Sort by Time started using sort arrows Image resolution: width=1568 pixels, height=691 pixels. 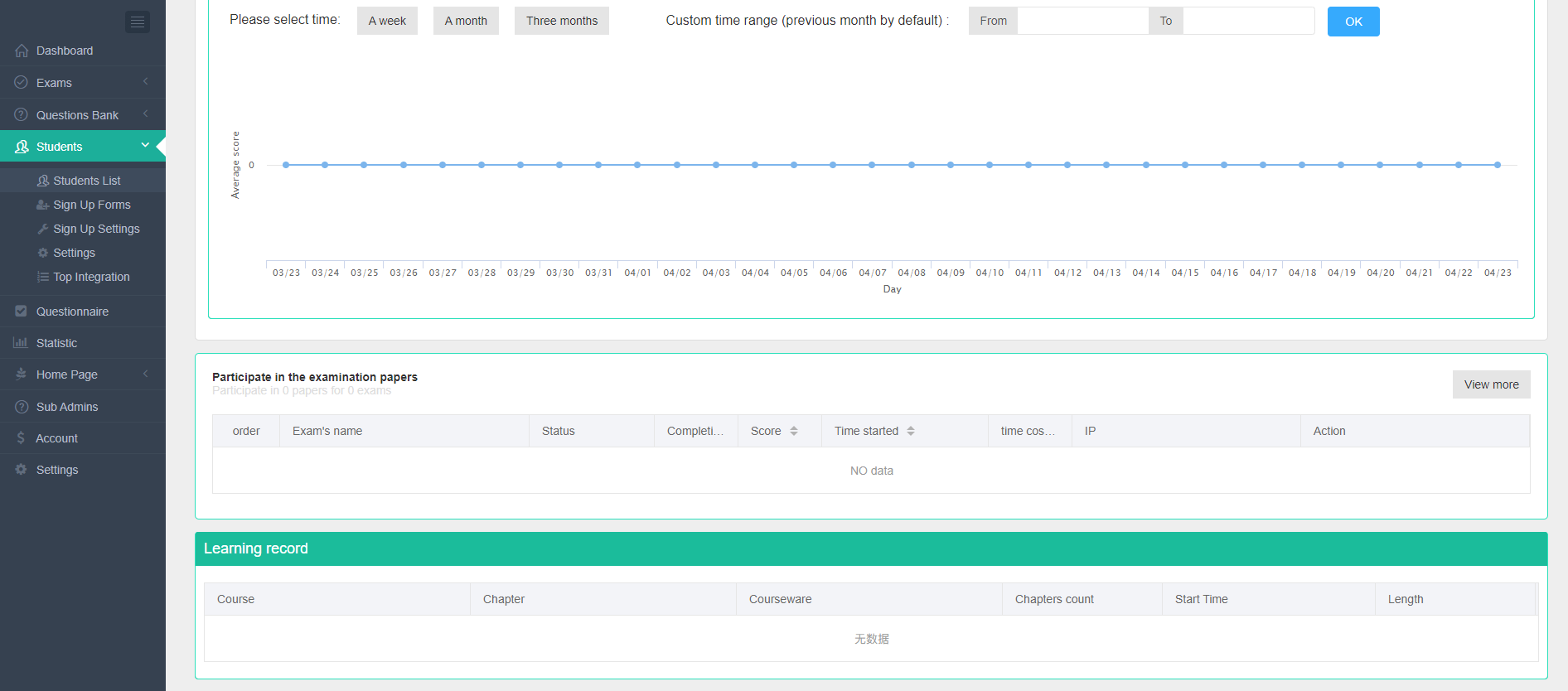pyautogui.click(x=911, y=431)
